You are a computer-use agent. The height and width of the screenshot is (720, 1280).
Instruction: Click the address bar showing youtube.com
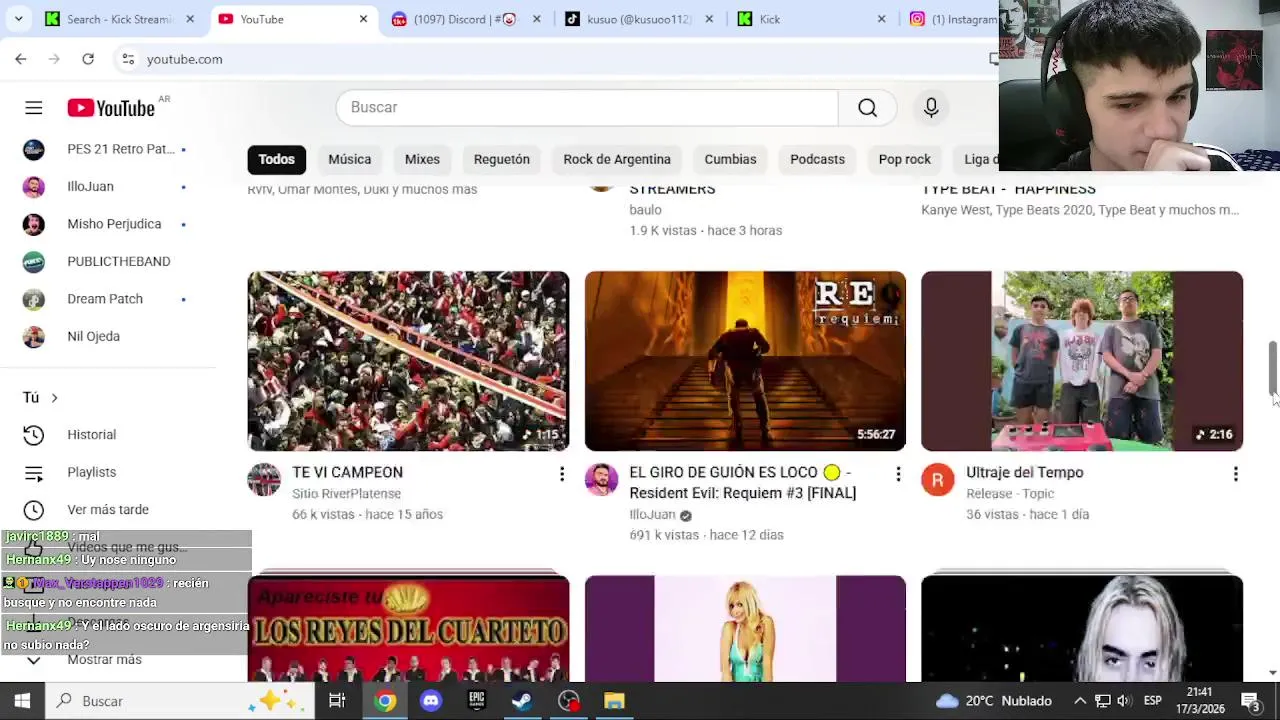(x=550, y=59)
